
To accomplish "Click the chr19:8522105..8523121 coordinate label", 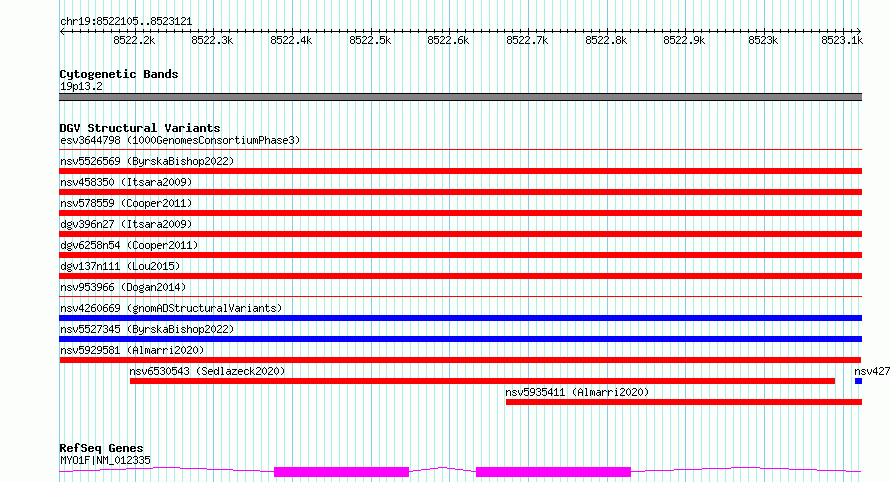I will (x=126, y=22).
